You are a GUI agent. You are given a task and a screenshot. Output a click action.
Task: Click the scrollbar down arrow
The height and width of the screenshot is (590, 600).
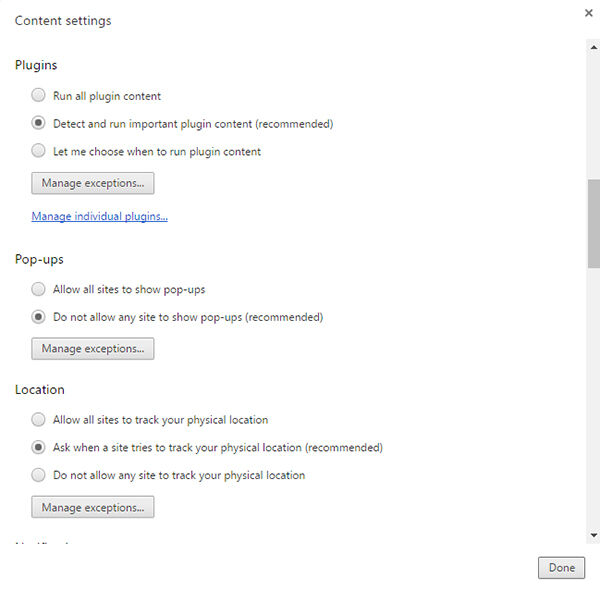pos(593,535)
